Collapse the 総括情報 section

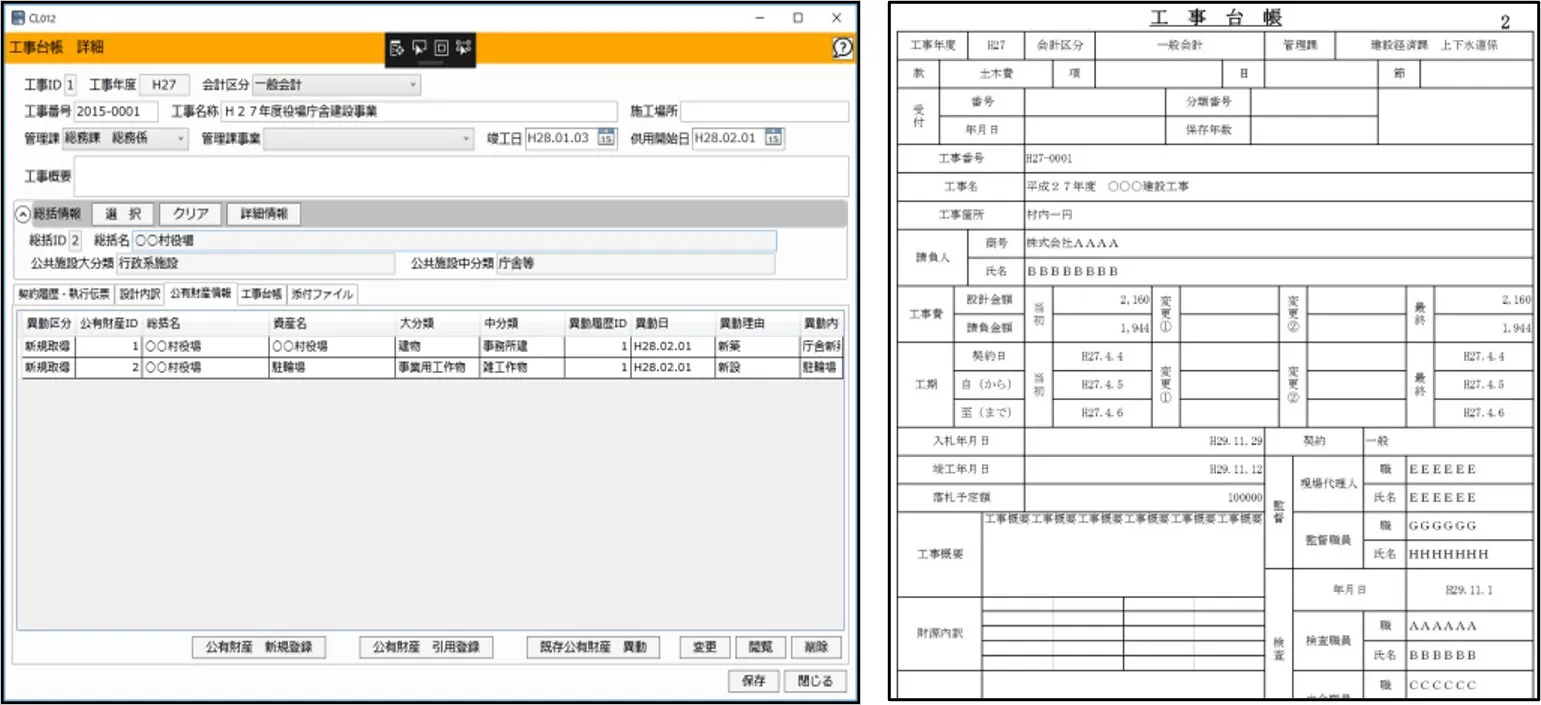tap(22, 214)
